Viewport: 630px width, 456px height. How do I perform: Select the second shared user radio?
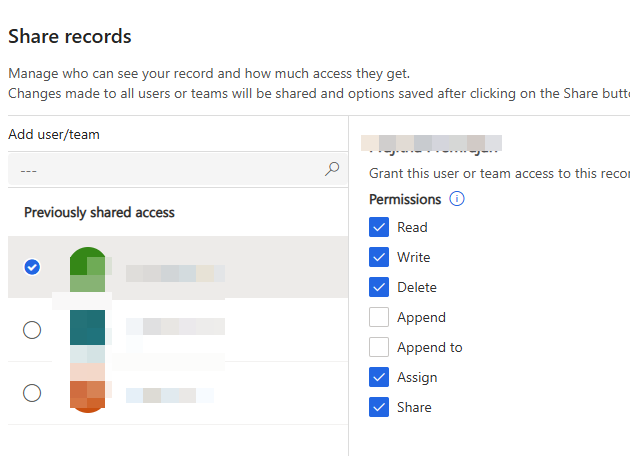32,330
